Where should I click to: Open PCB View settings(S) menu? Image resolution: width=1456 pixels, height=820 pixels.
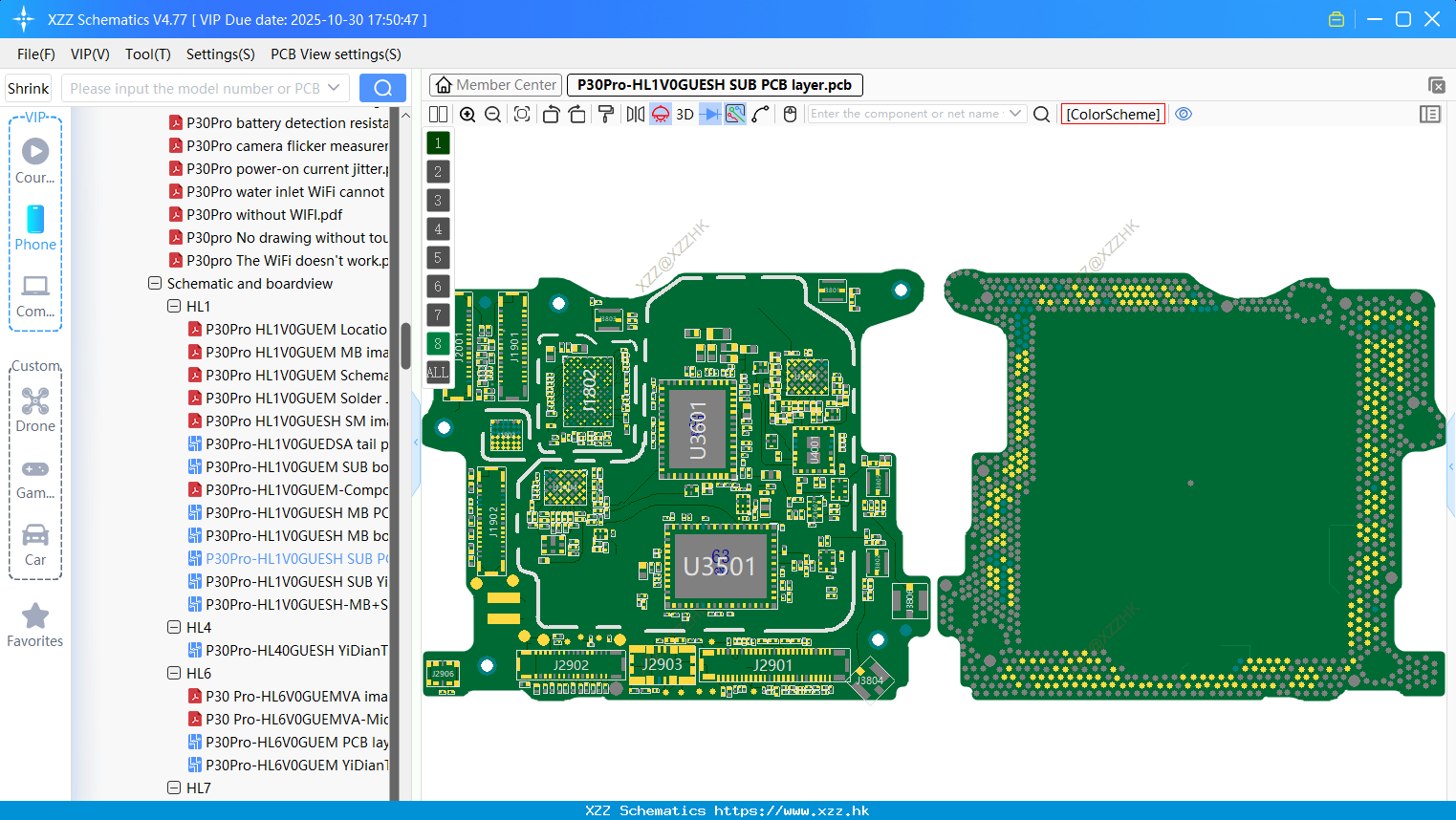336,54
